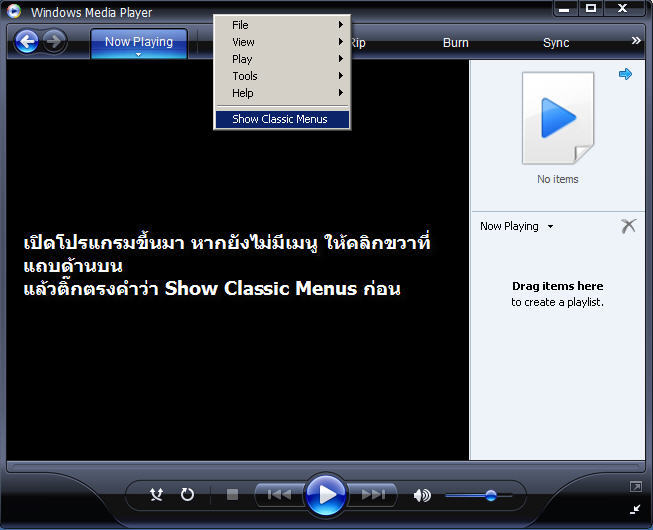Open the Help submenu
The height and width of the screenshot is (530, 653).
(x=282, y=93)
